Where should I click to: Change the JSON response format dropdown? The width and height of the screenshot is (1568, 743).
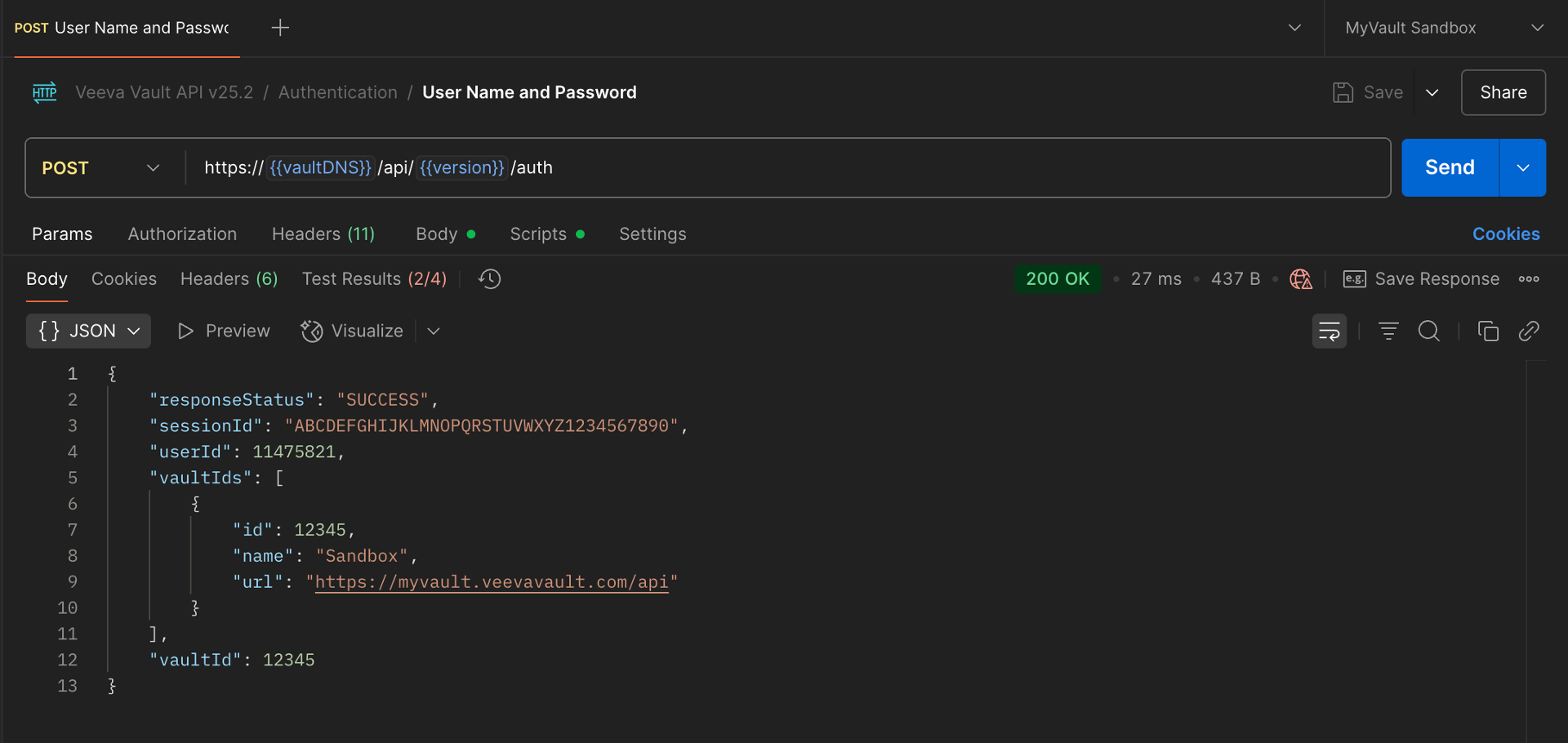coord(88,331)
